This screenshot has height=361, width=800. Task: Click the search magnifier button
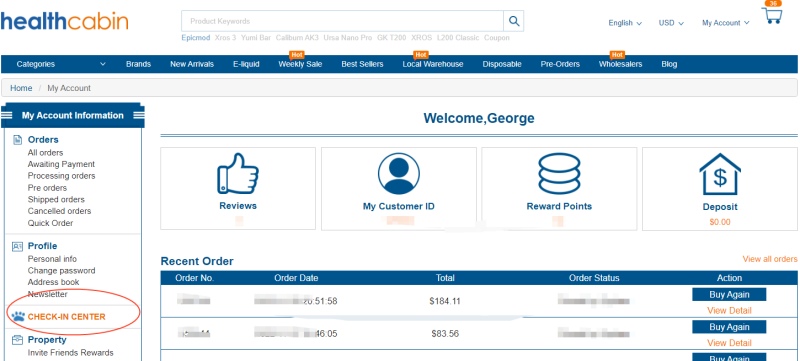click(514, 21)
